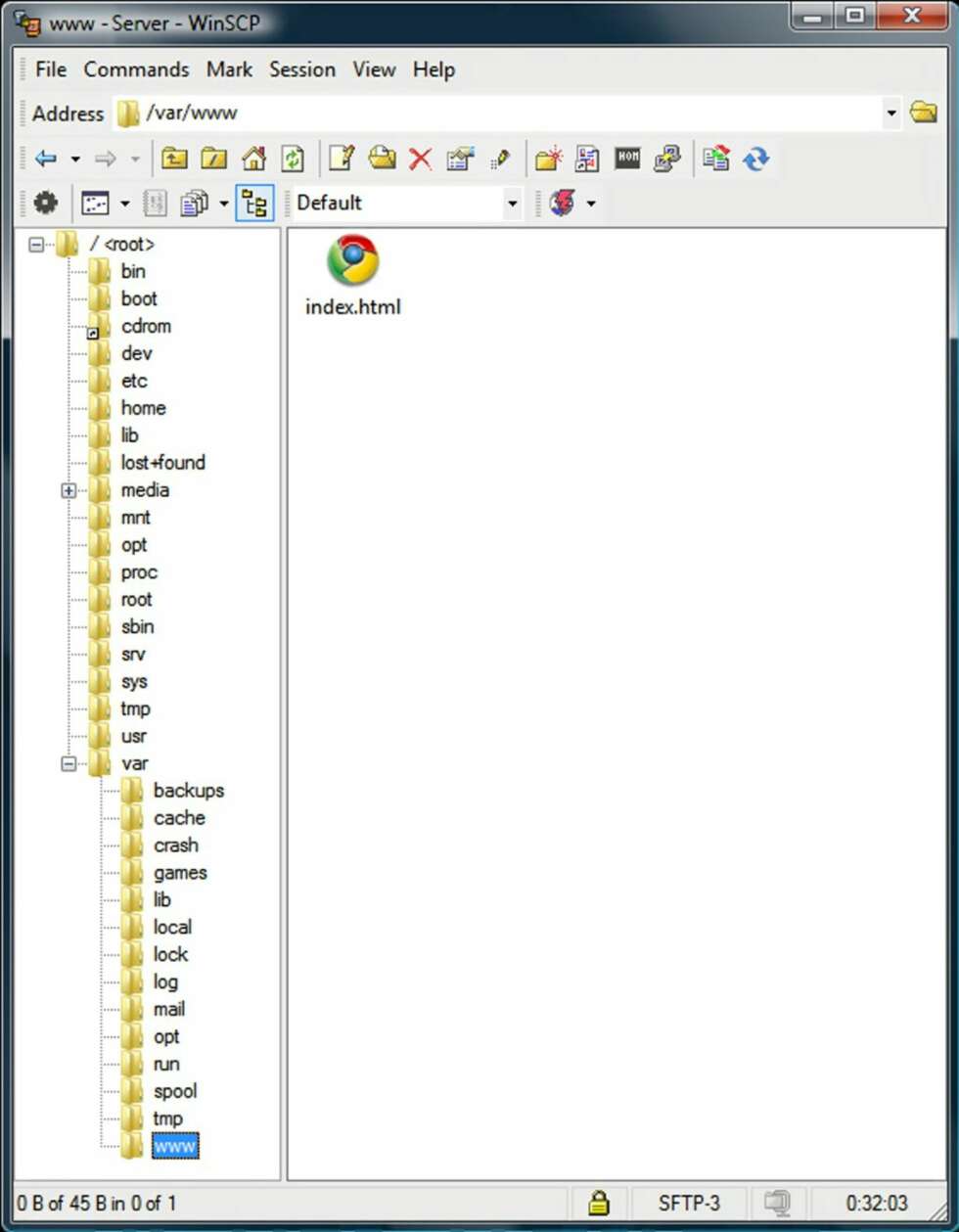Refresh the directory listing
Viewport: 959px width, 1232px height.
click(x=293, y=159)
